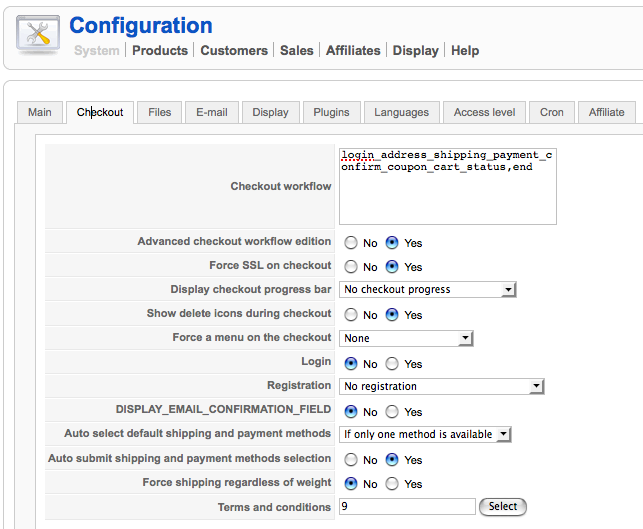This screenshot has width=643, height=529.
Task: Click the Terms and conditions input field
Action: (x=407, y=507)
